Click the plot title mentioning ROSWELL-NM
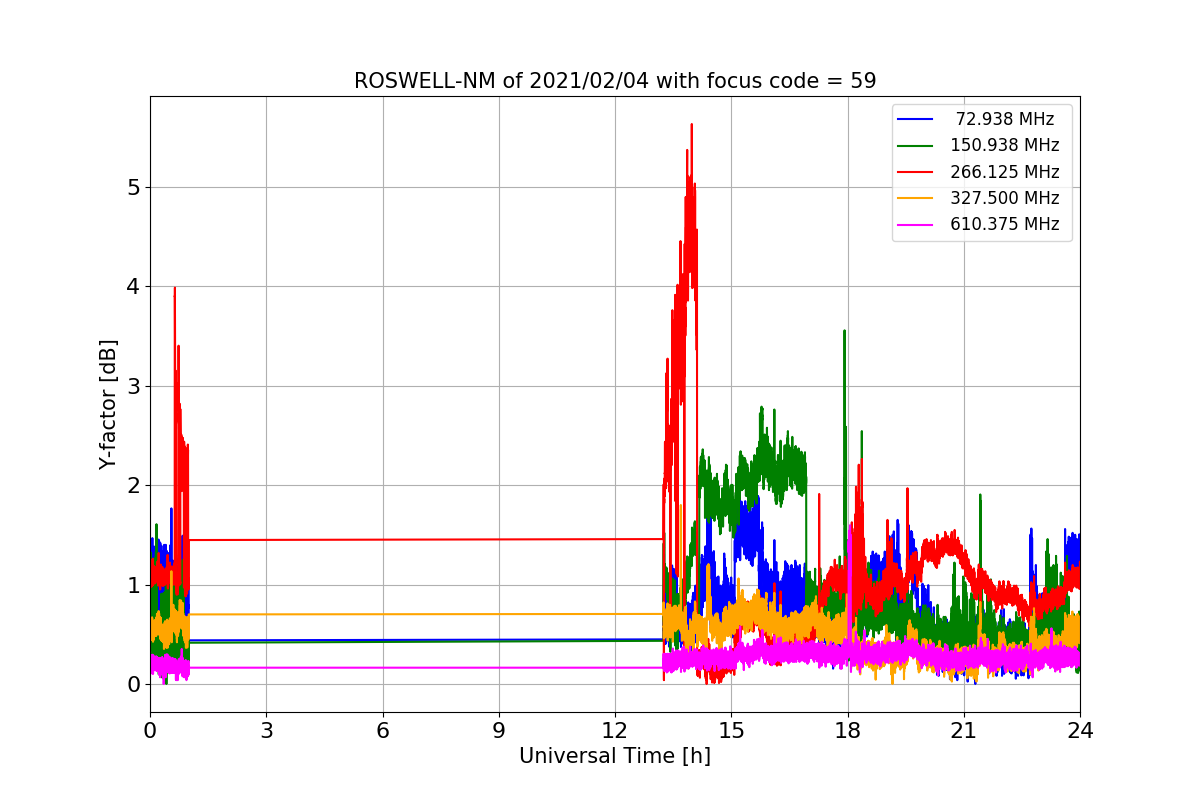 pyautogui.click(x=615, y=81)
